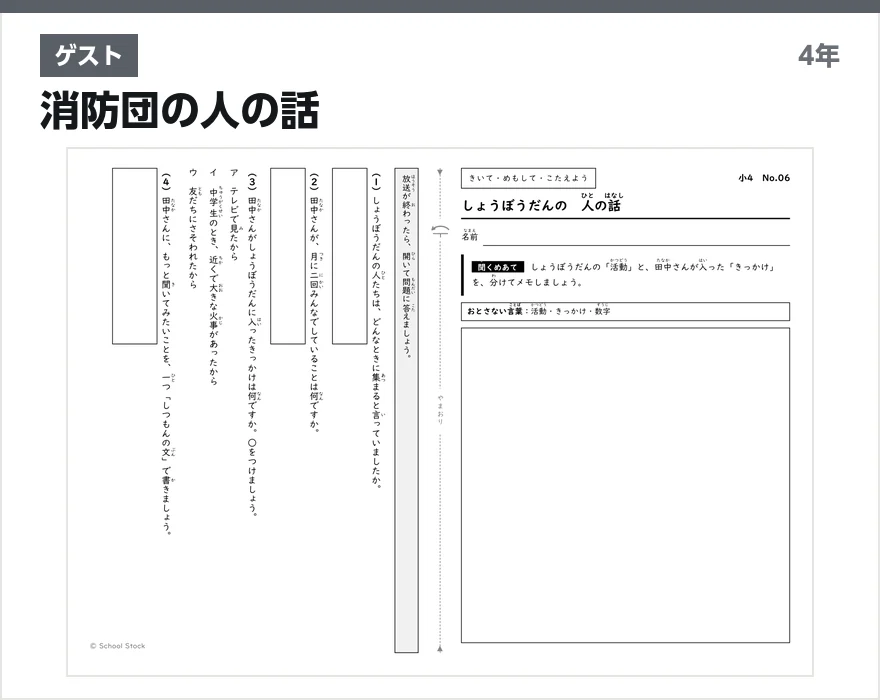The width and height of the screenshot is (880, 700).
Task: Select option ア テレビで見たから
Action: coord(234,214)
